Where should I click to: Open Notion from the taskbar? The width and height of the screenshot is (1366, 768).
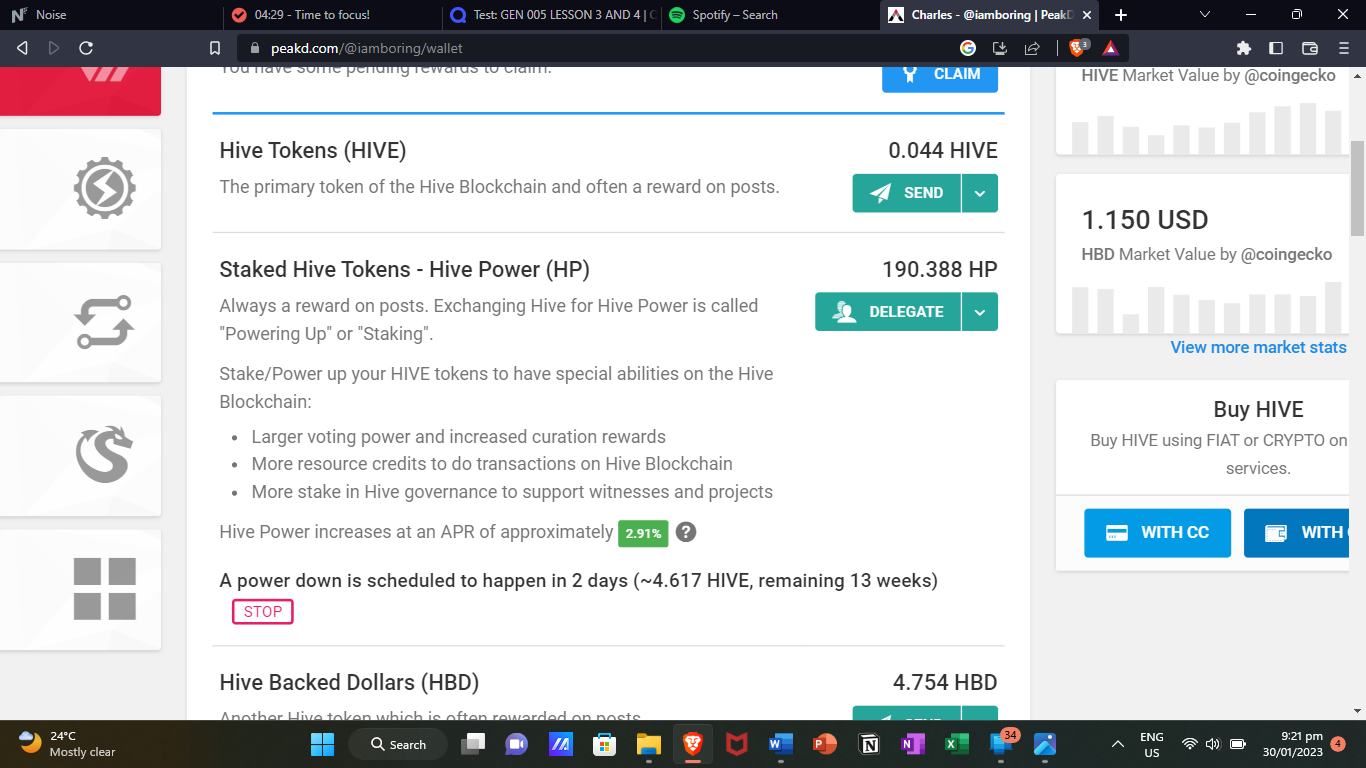pos(869,744)
